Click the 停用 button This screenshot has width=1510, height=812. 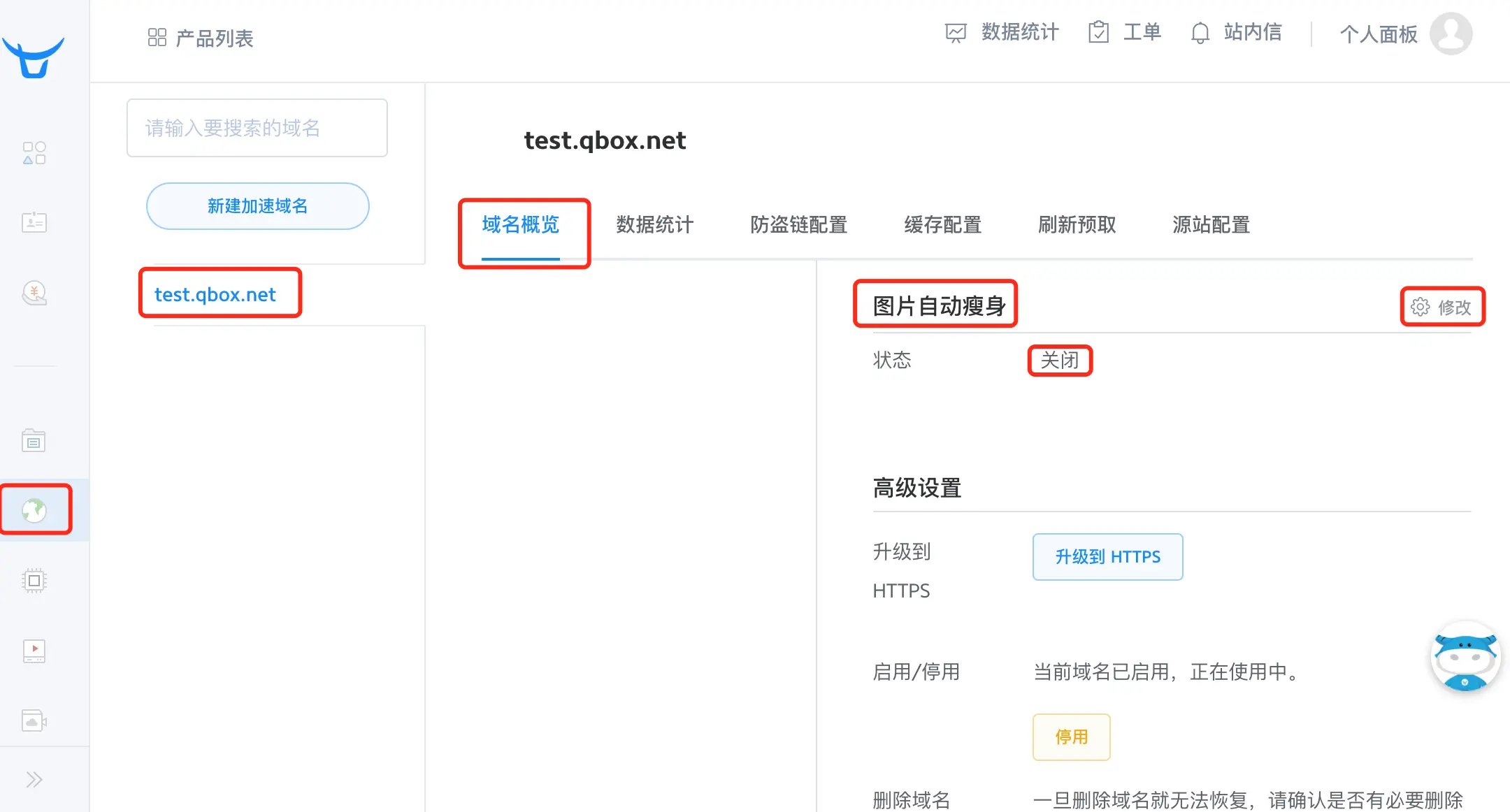(1072, 737)
